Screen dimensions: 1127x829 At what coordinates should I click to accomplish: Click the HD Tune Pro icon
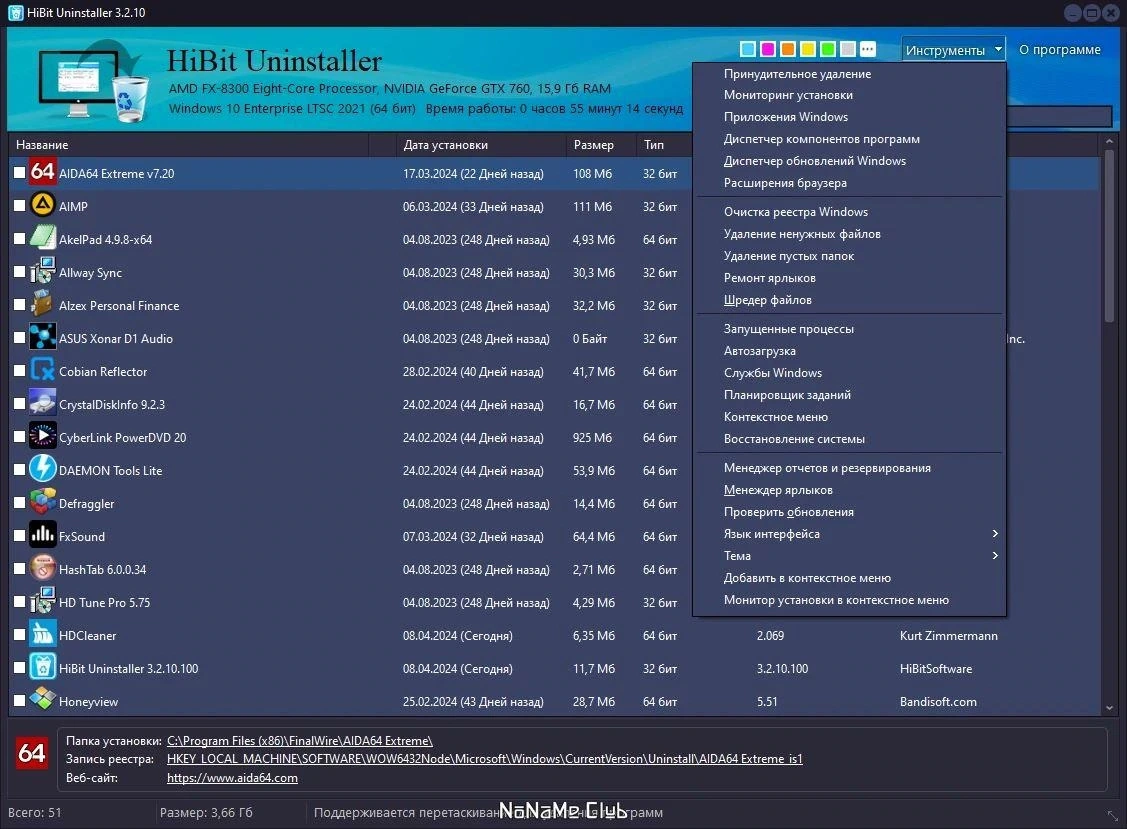(x=42, y=602)
